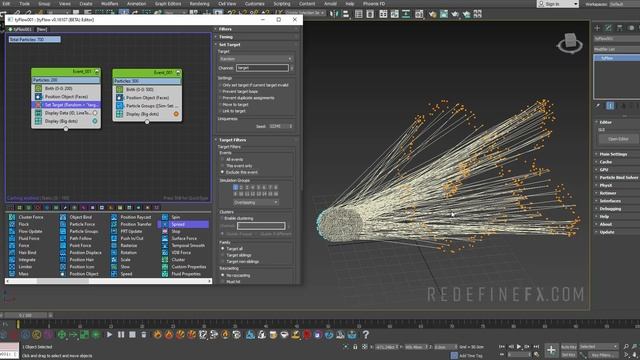Screen dimensions: 640x360
Task: Tick 'Enable clustering' checkbox
Action: 222,218
